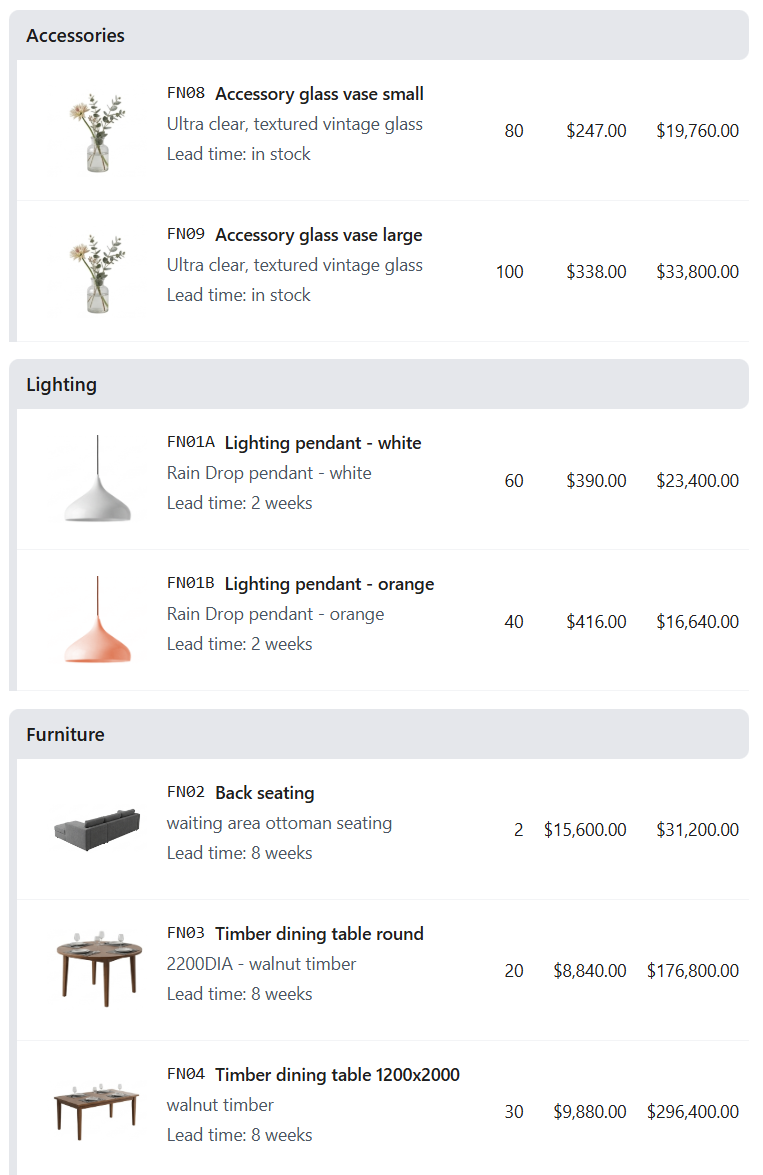Image resolution: width=763 pixels, height=1175 pixels.
Task: Click quantity 100 for large vase
Action: pos(510,272)
